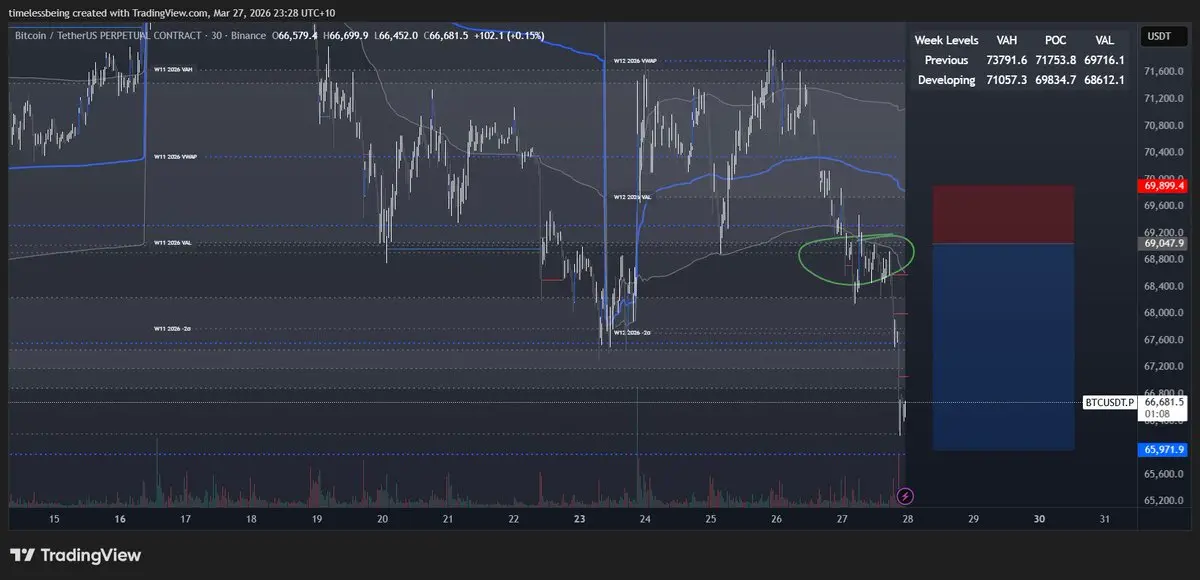This screenshot has height=580, width=1200.
Task: Click date 21 on the time axis
Action: coord(448,519)
